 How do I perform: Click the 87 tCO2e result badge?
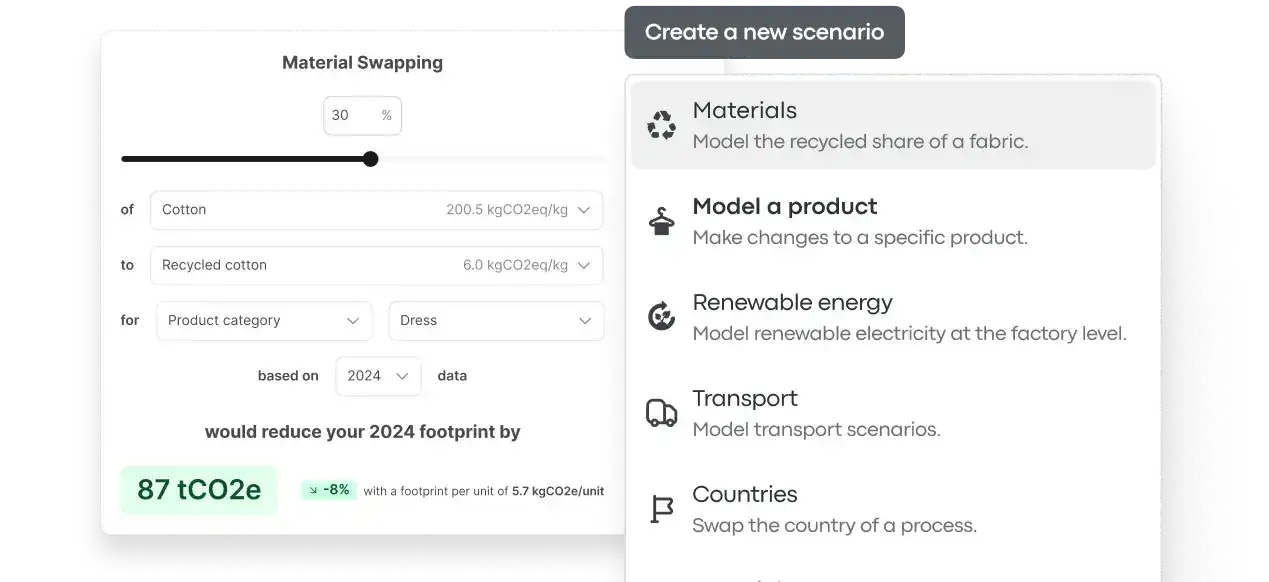pyautogui.click(x=199, y=490)
